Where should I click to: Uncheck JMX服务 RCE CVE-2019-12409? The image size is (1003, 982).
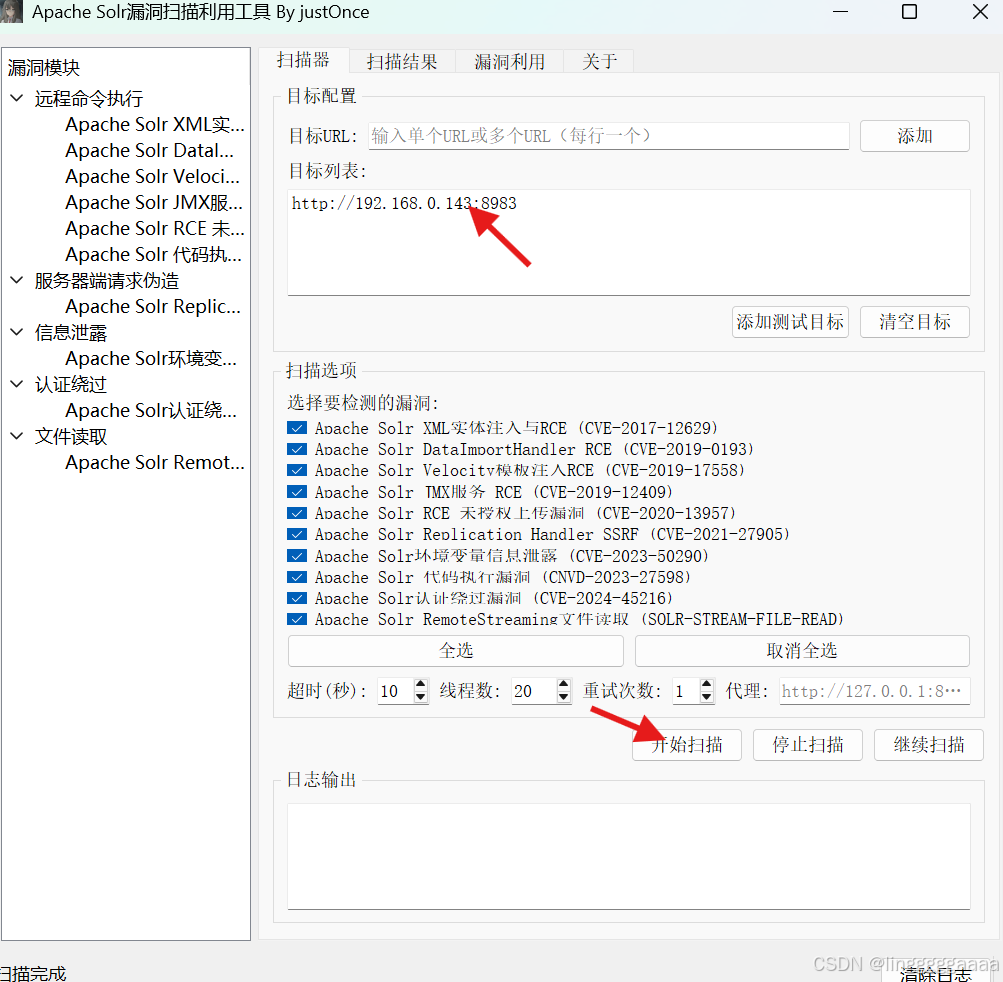coord(297,492)
